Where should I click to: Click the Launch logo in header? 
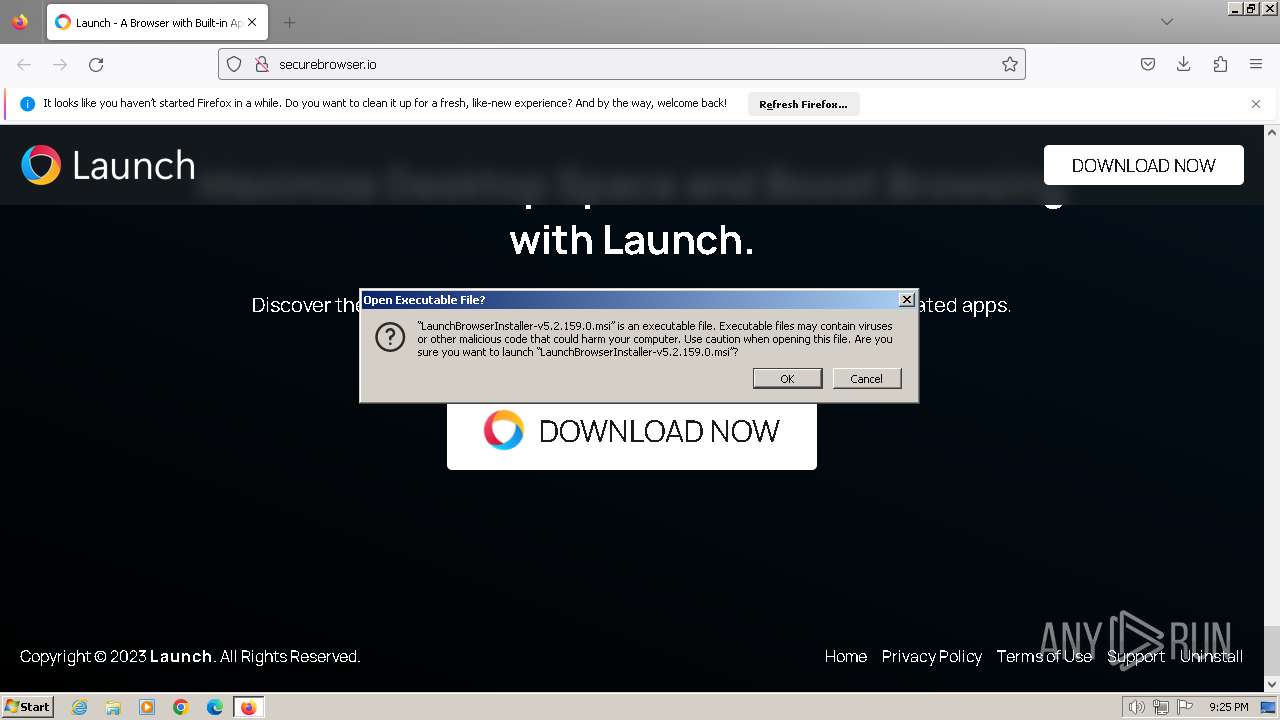click(x=108, y=165)
